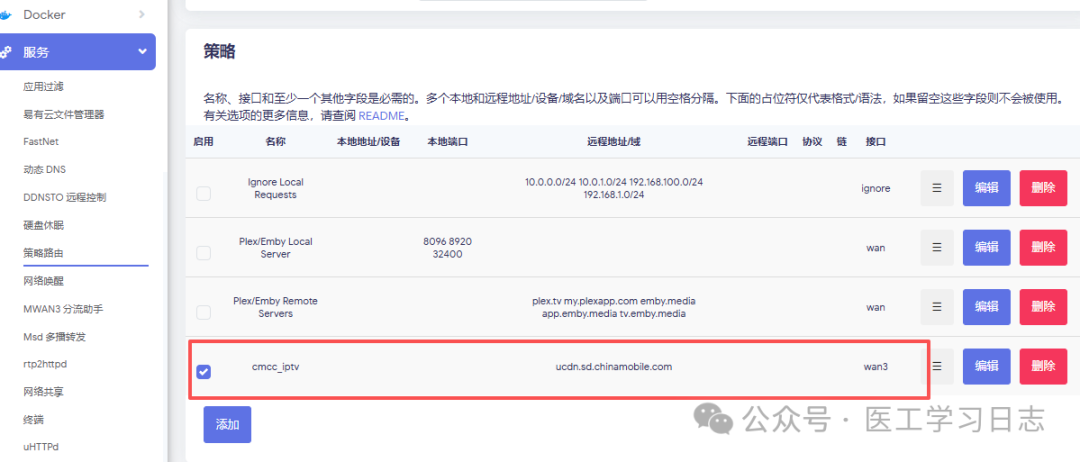1080x462 pixels.
Task: Click drag handle icon for Ignore Local Requests
Action: pyautogui.click(x=936, y=188)
